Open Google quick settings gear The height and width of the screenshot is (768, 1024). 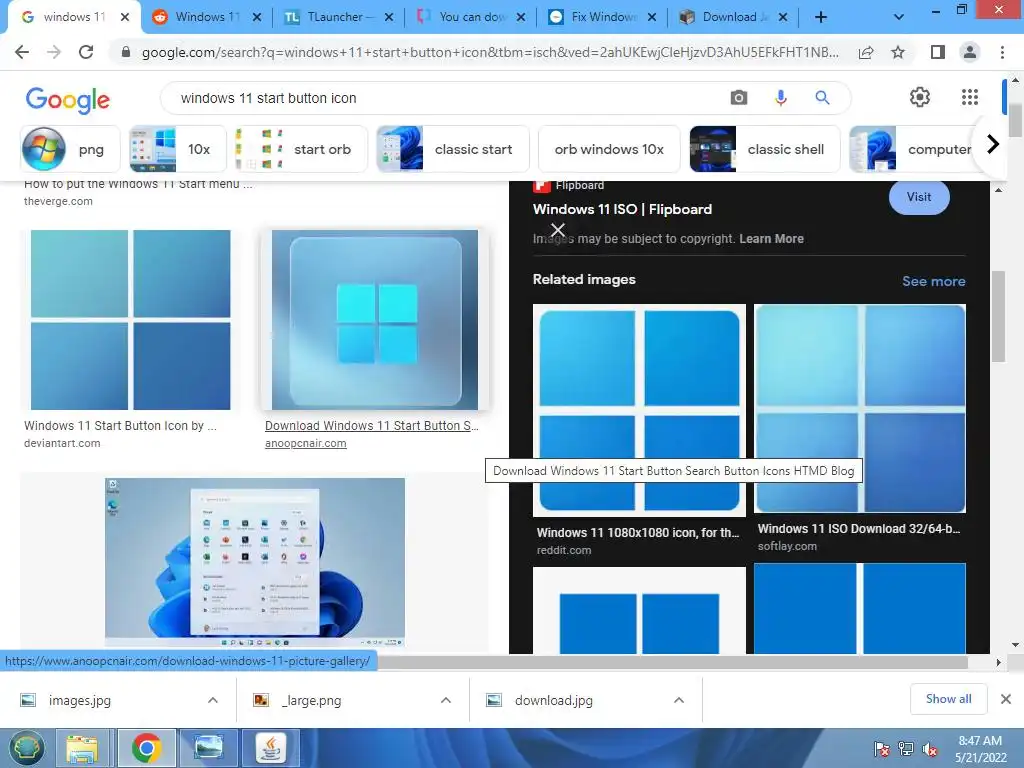(x=920, y=97)
